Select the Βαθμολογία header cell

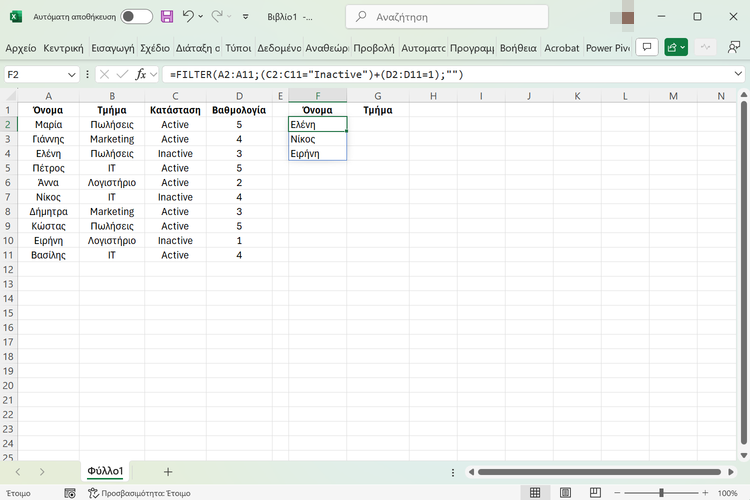click(x=239, y=110)
